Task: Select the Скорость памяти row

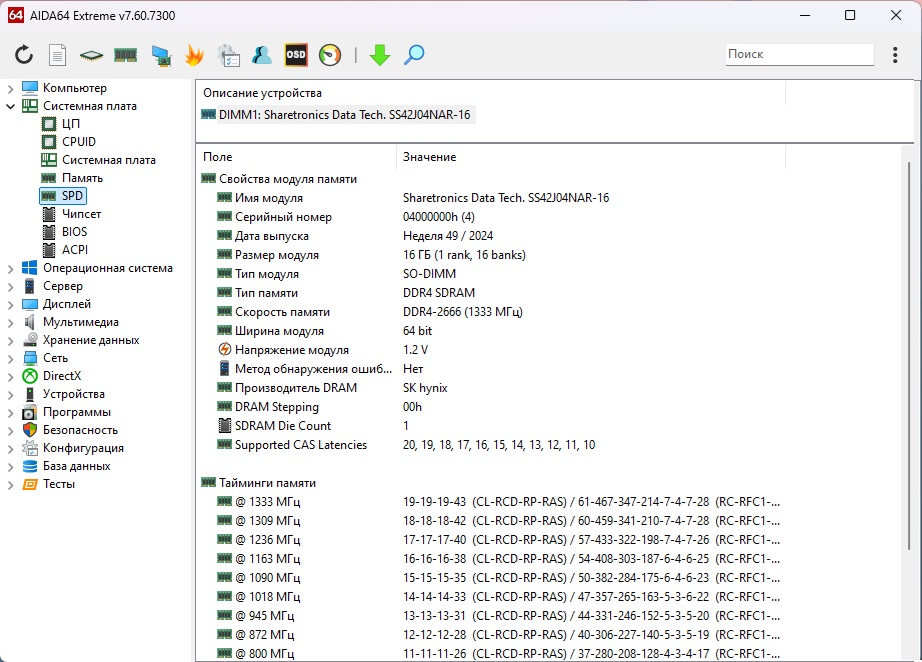Action: (x=499, y=312)
